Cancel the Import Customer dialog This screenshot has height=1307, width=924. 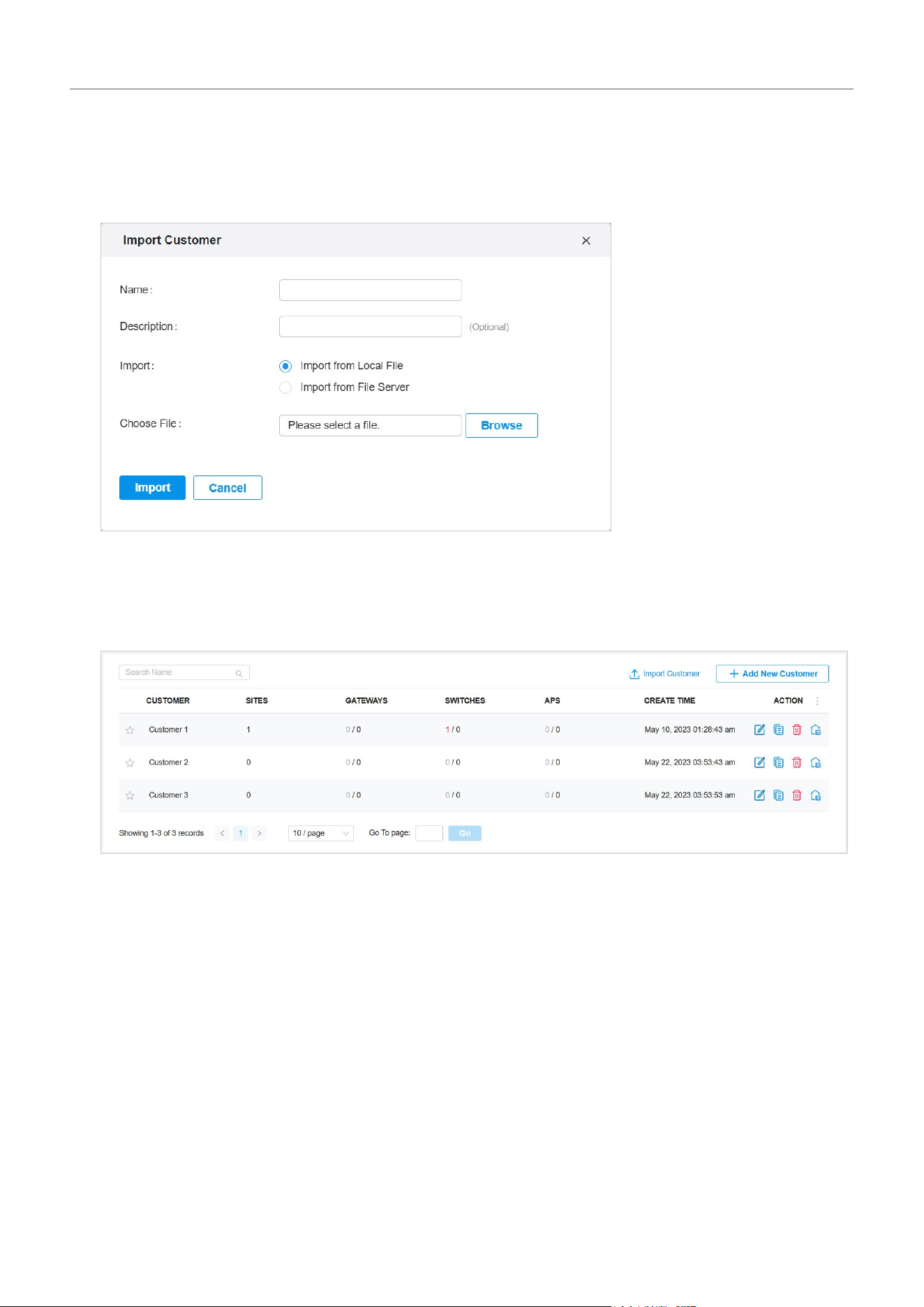coord(228,488)
